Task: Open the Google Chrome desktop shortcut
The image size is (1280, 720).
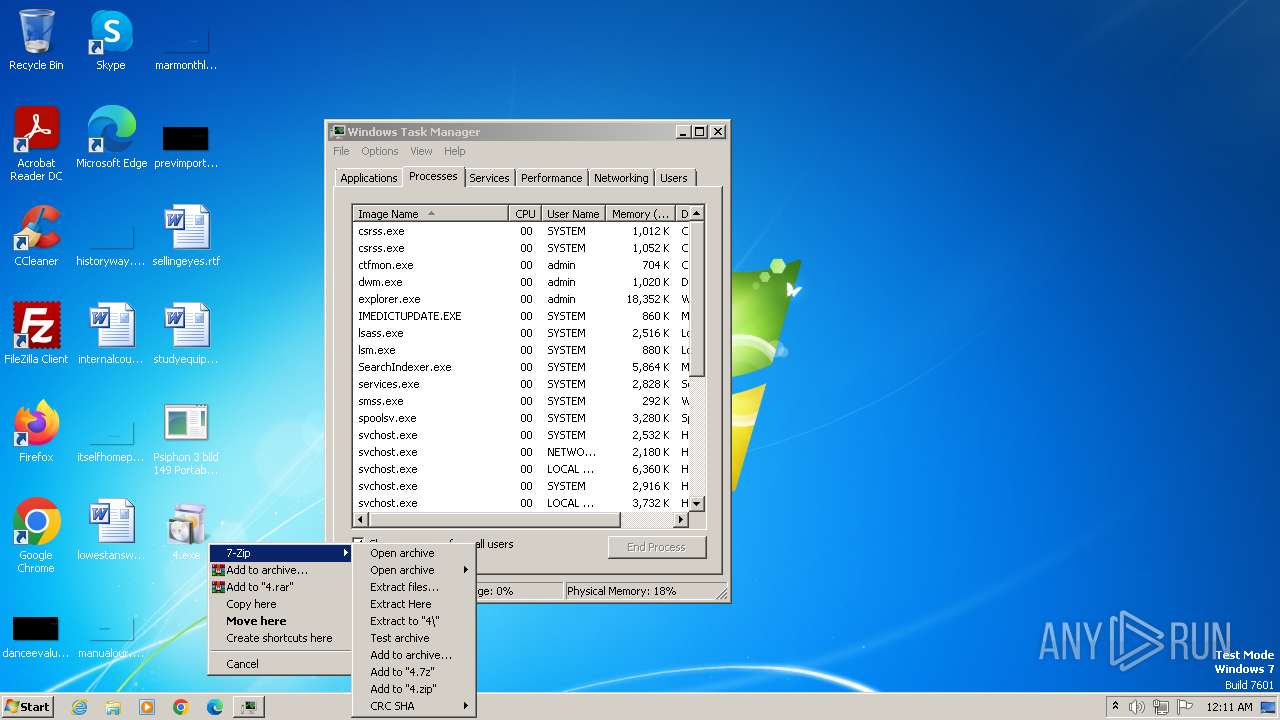Action: [36, 536]
